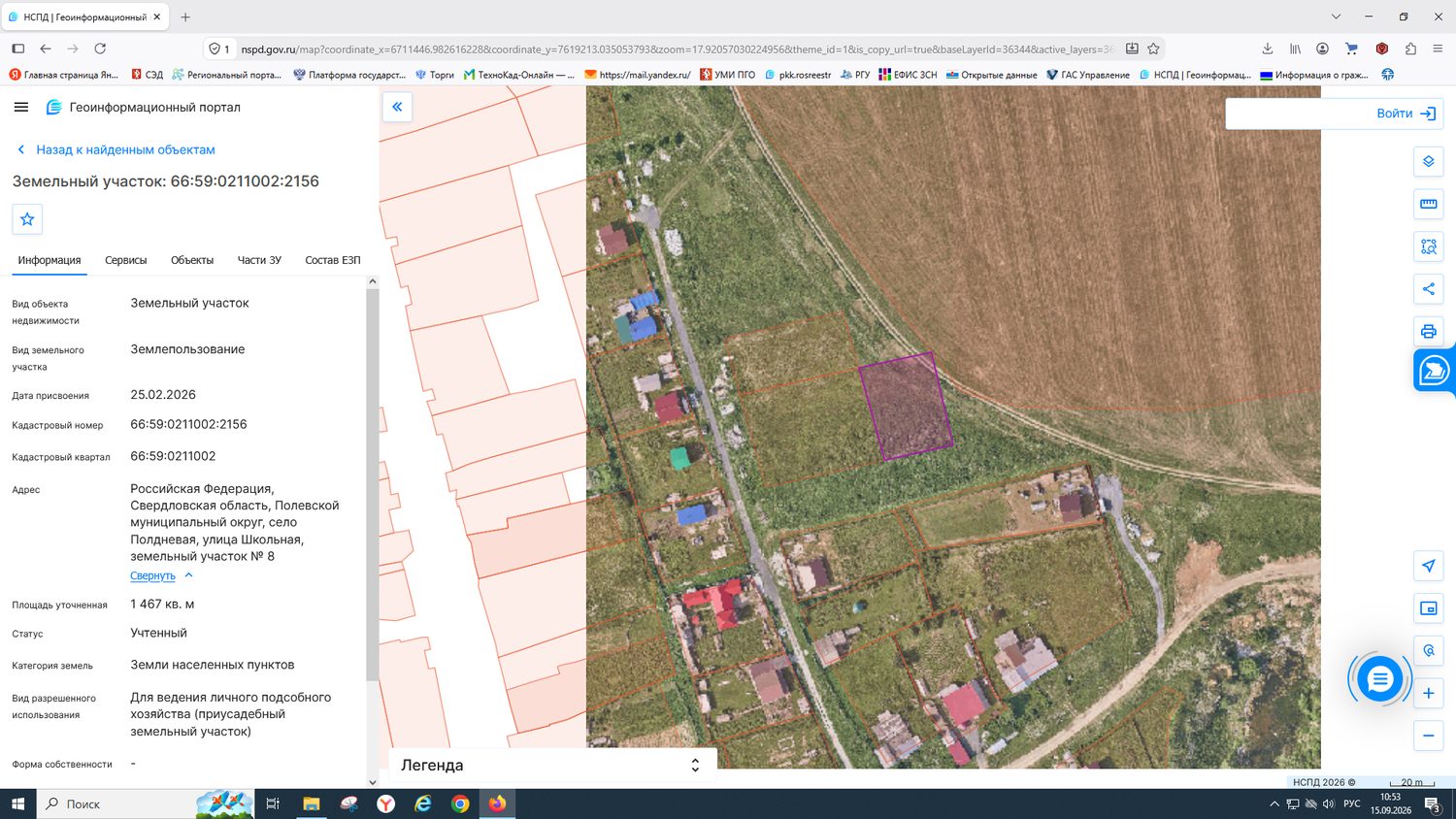This screenshot has width=1456, height=819.
Task: Click the coordinate search target icon
Action: (1428, 651)
